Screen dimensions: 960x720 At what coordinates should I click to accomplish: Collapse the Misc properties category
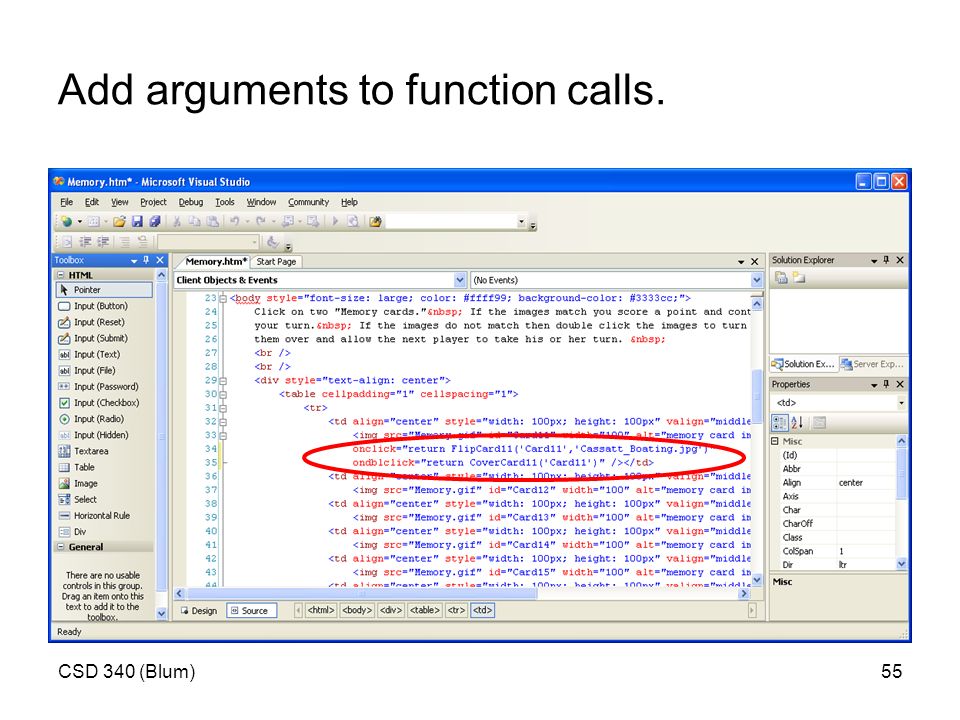[775, 441]
